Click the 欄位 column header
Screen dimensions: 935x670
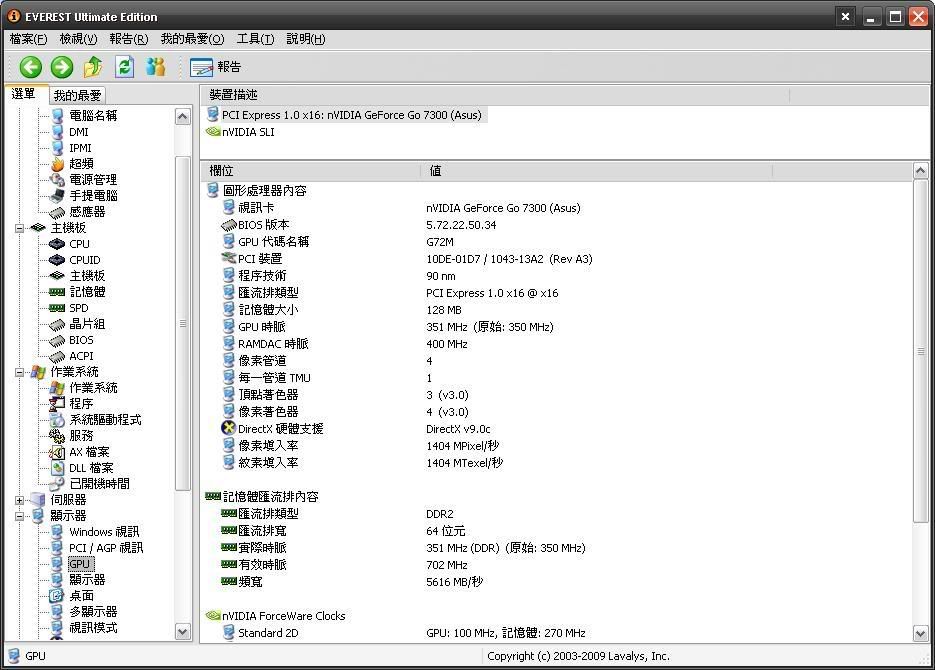pos(310,171)
